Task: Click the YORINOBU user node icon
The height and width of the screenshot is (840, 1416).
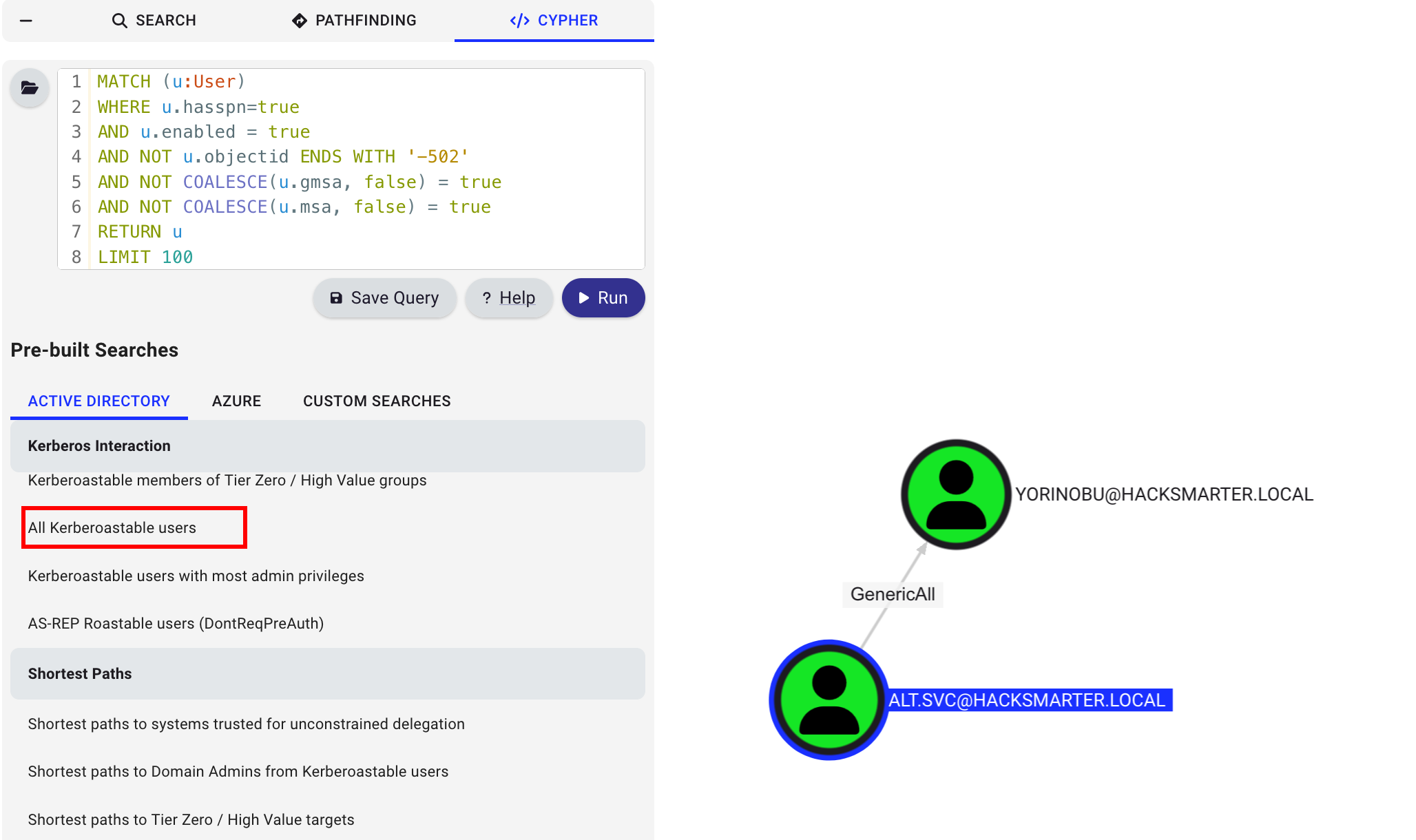Action: [x=956, y=494]
